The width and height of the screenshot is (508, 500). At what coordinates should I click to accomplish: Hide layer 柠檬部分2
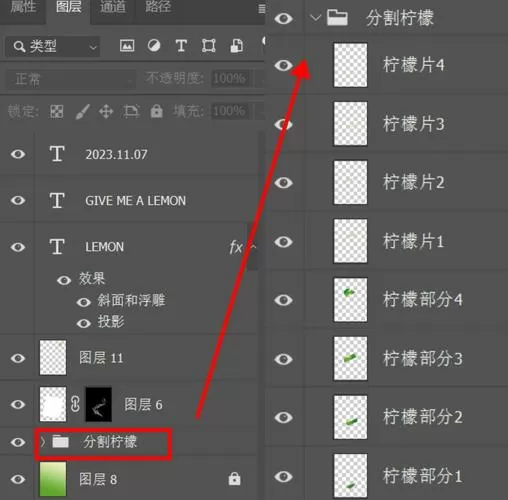tap(284, 417)
